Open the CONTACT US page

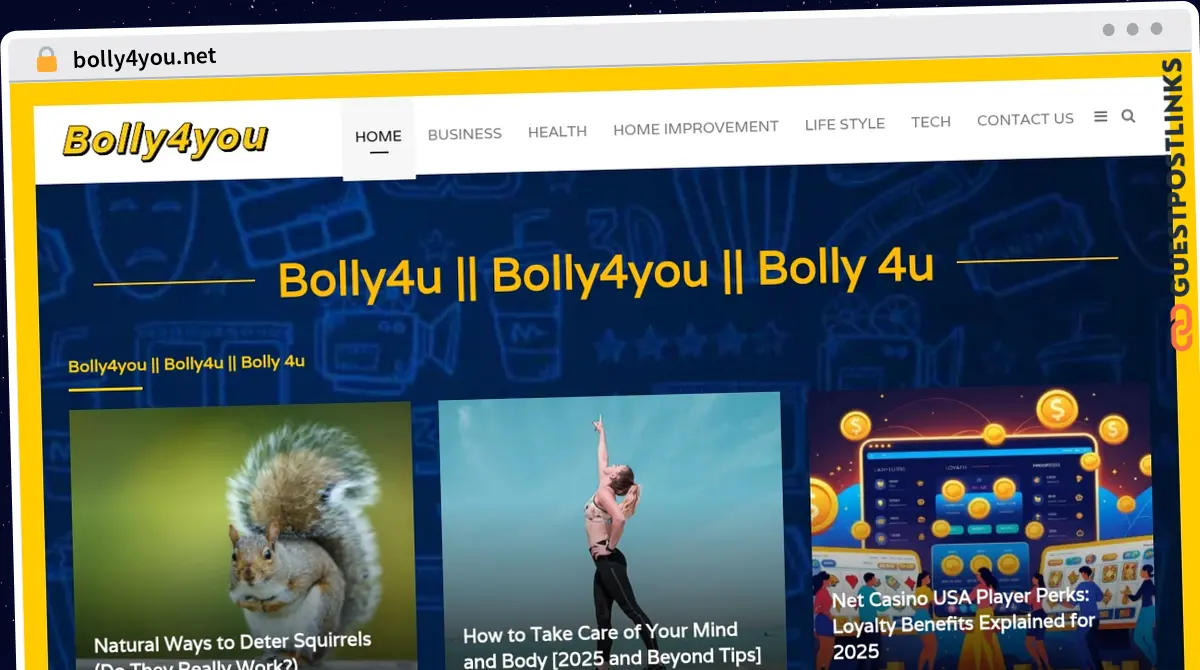(x=1025, y=119)
